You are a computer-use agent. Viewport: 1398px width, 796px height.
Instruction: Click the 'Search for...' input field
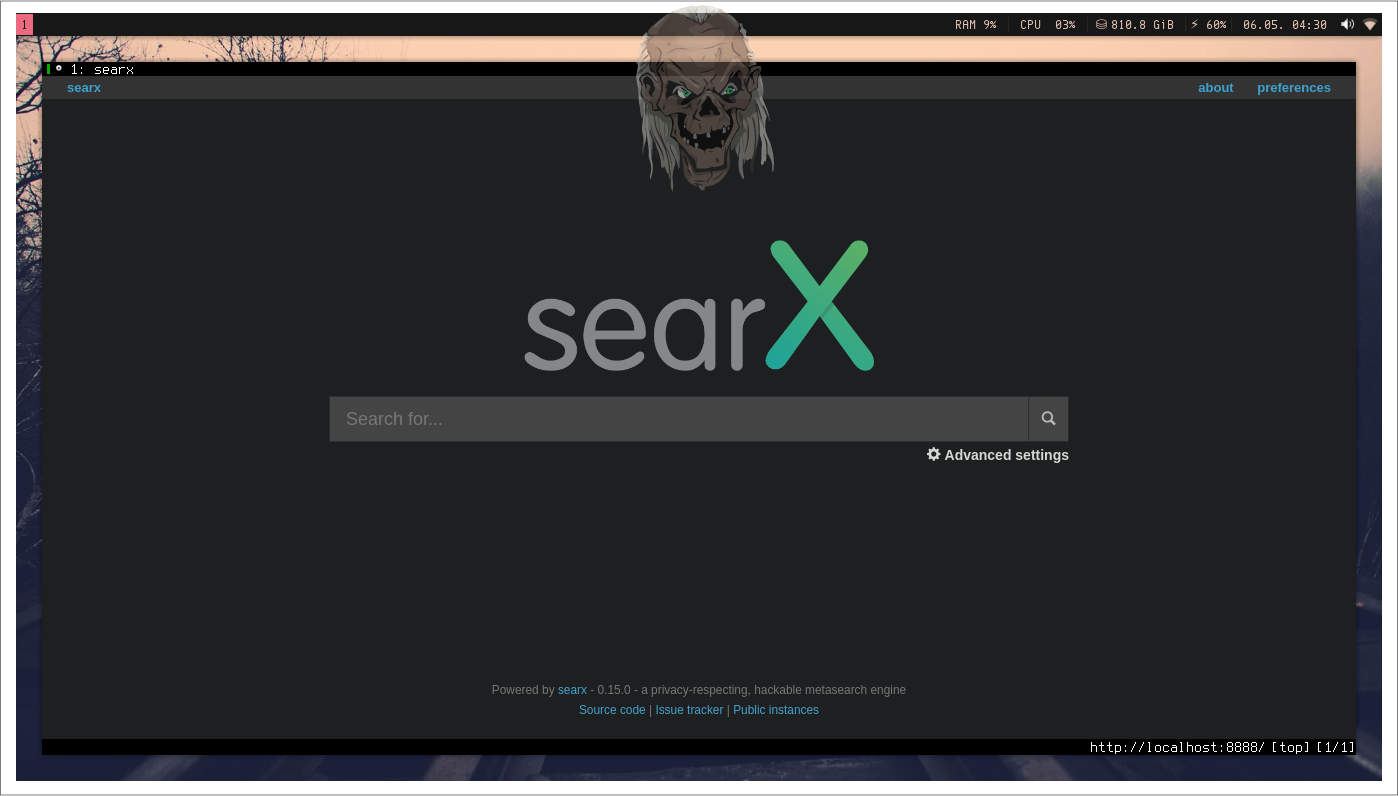[x=678, y=418]
